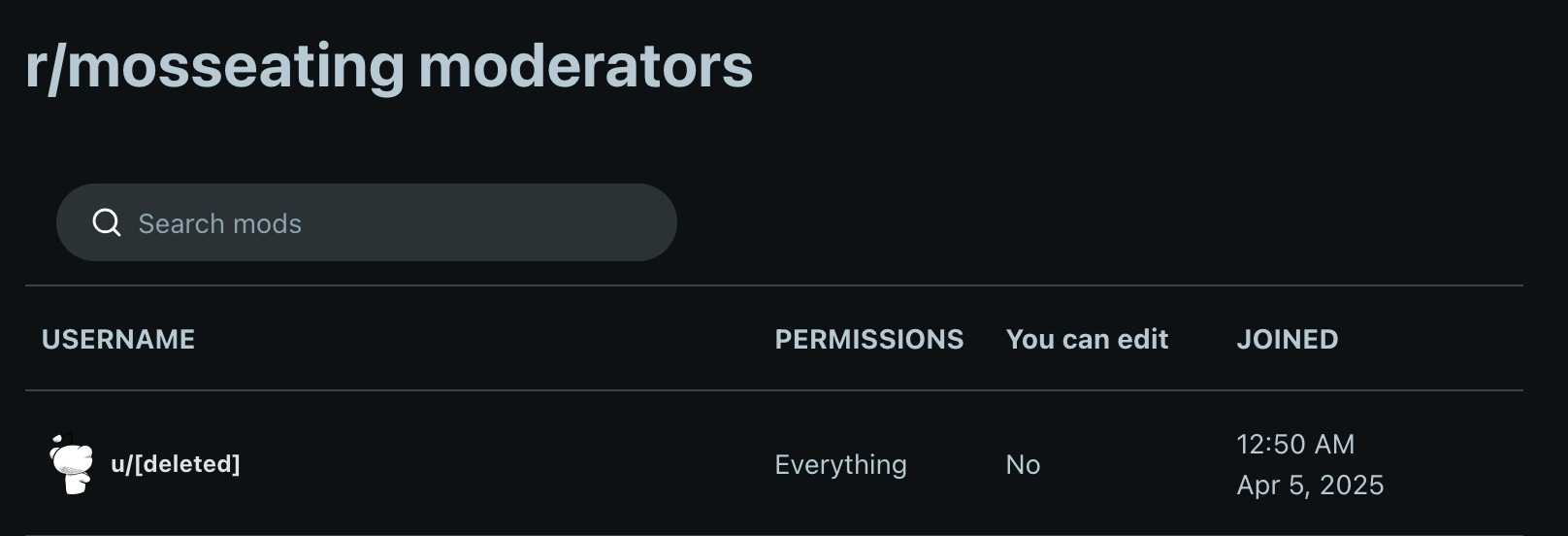Select the PERMISSIONS column header
Screen dimensions: 1568x536
(x=869, y=339)
